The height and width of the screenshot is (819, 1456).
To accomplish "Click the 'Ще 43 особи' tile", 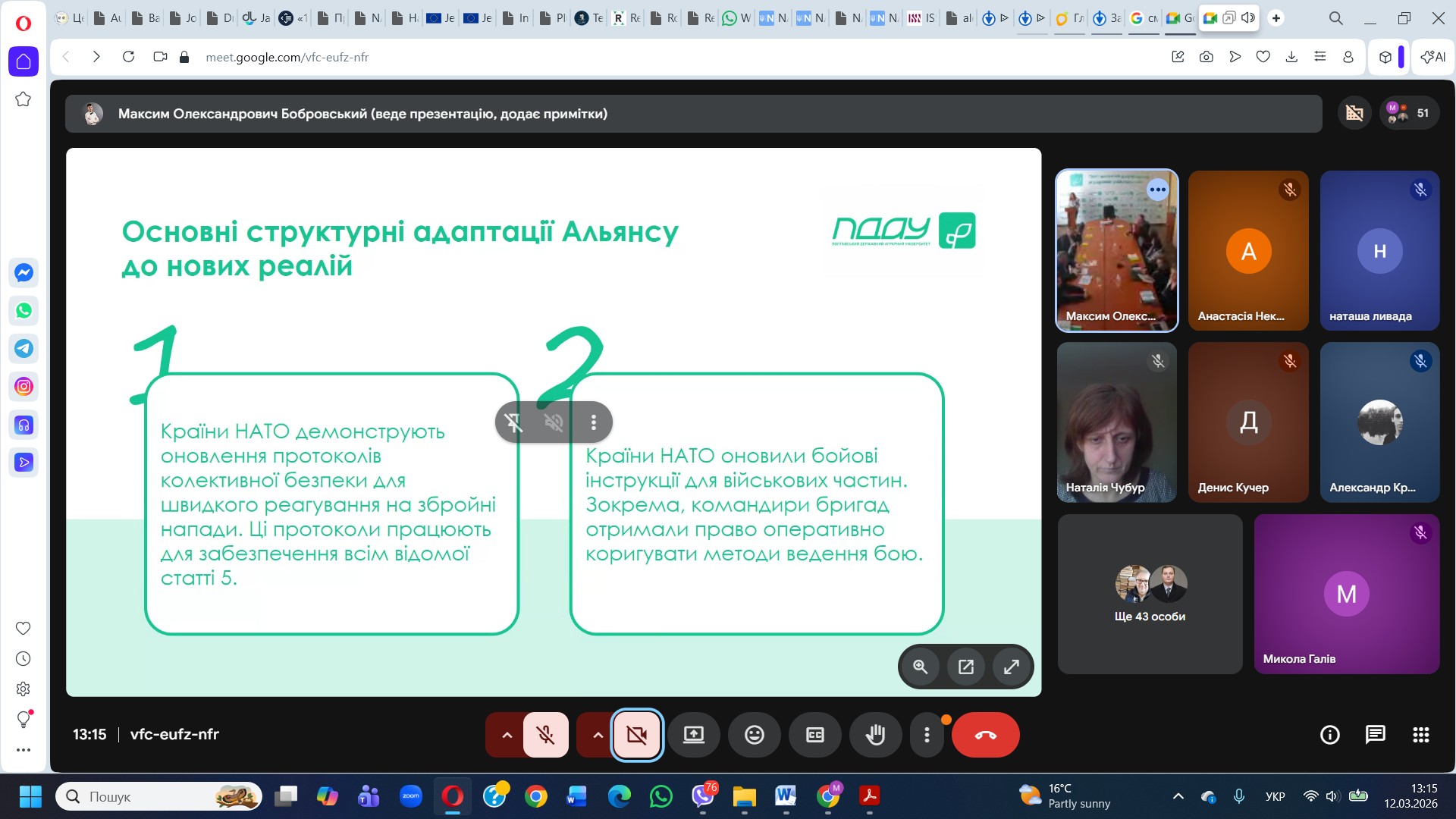I will tap(1150, 594).
